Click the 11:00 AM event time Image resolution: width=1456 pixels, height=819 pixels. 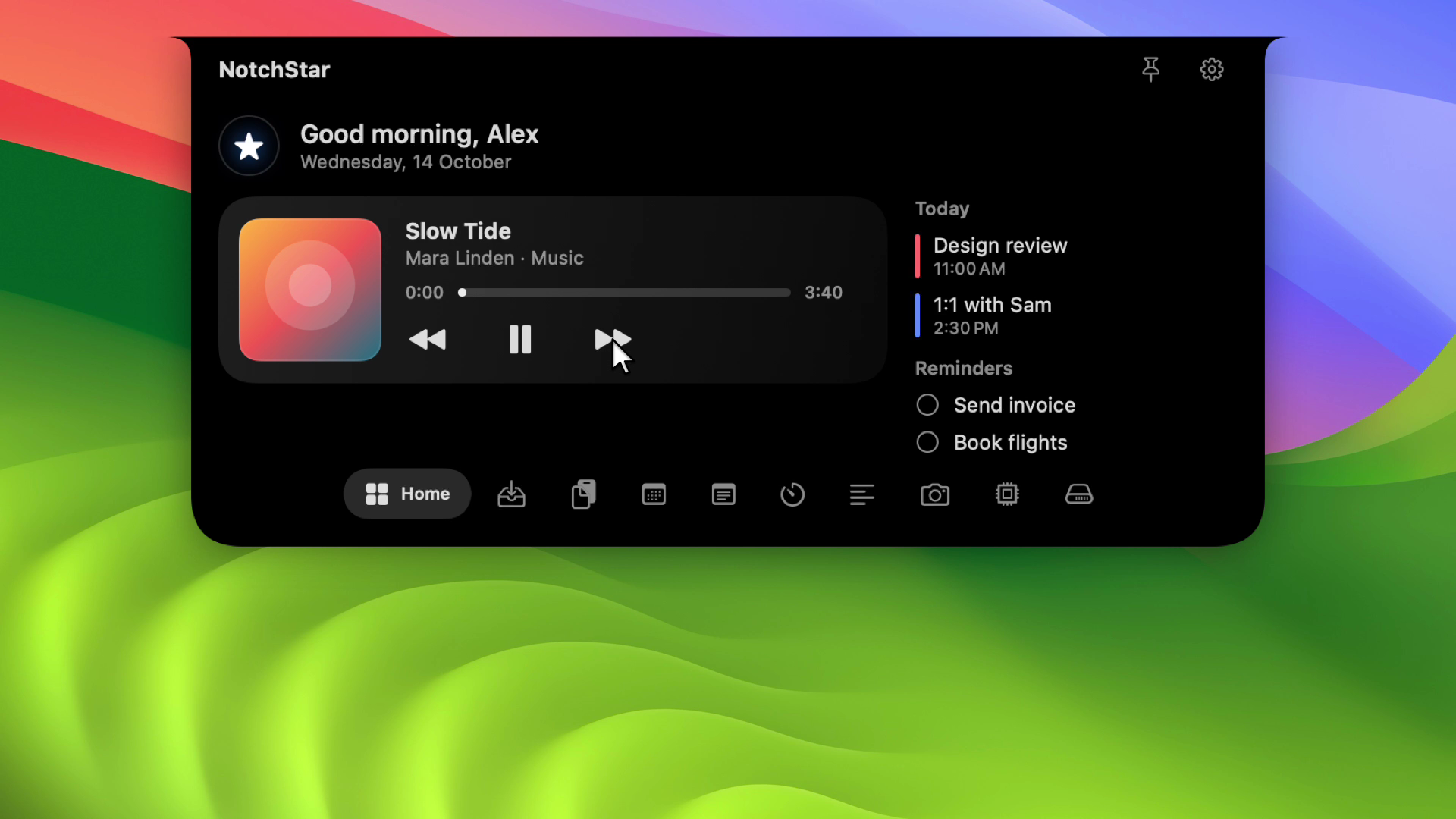969,269
